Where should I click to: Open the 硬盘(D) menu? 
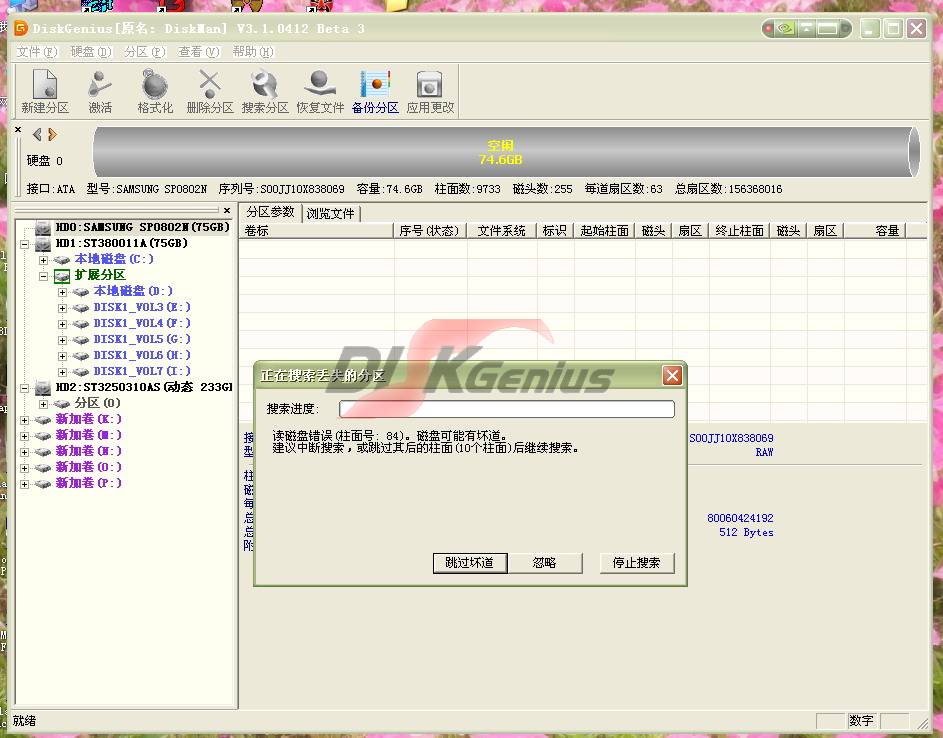91,52
